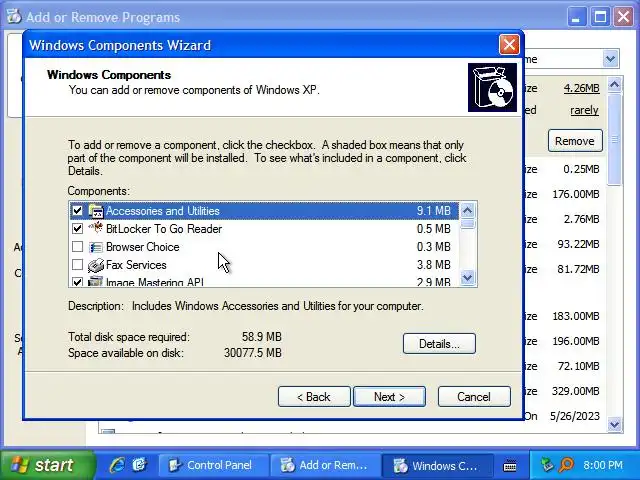Click the Details... button
The image size is (640, 480).
(439, 344)
